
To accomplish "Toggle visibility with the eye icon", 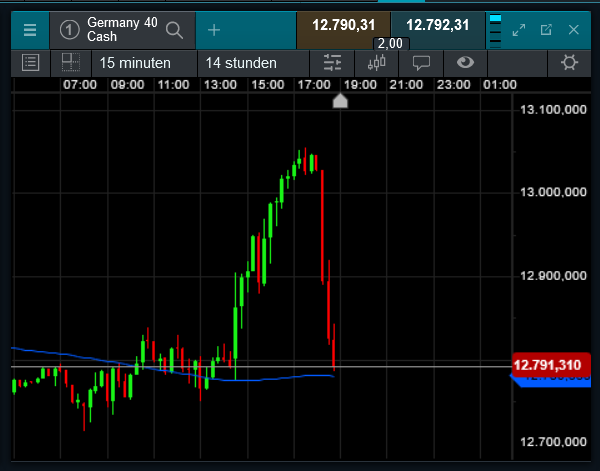I will (x=465, y=63).
